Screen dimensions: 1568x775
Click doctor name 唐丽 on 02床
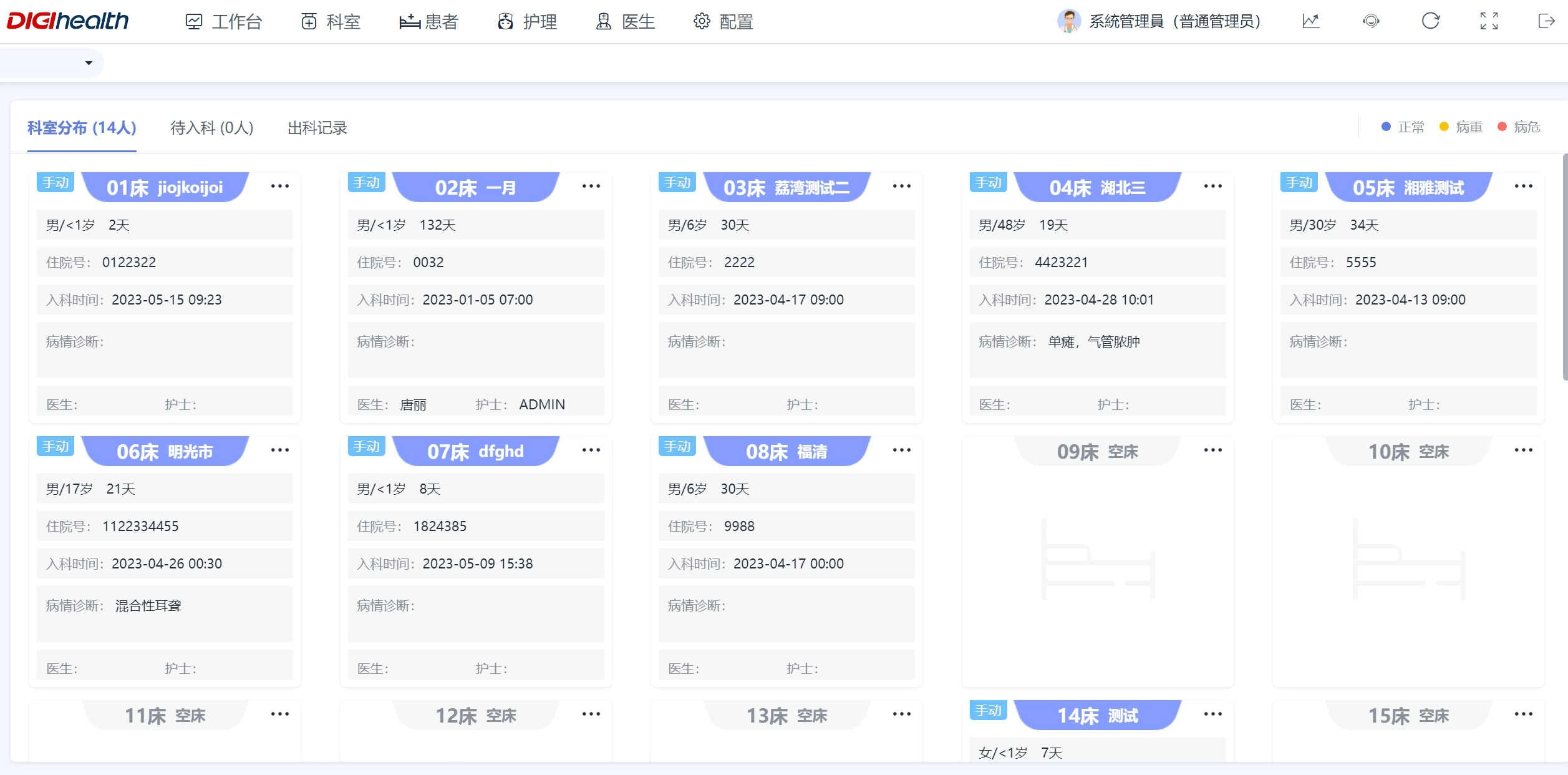413,404
